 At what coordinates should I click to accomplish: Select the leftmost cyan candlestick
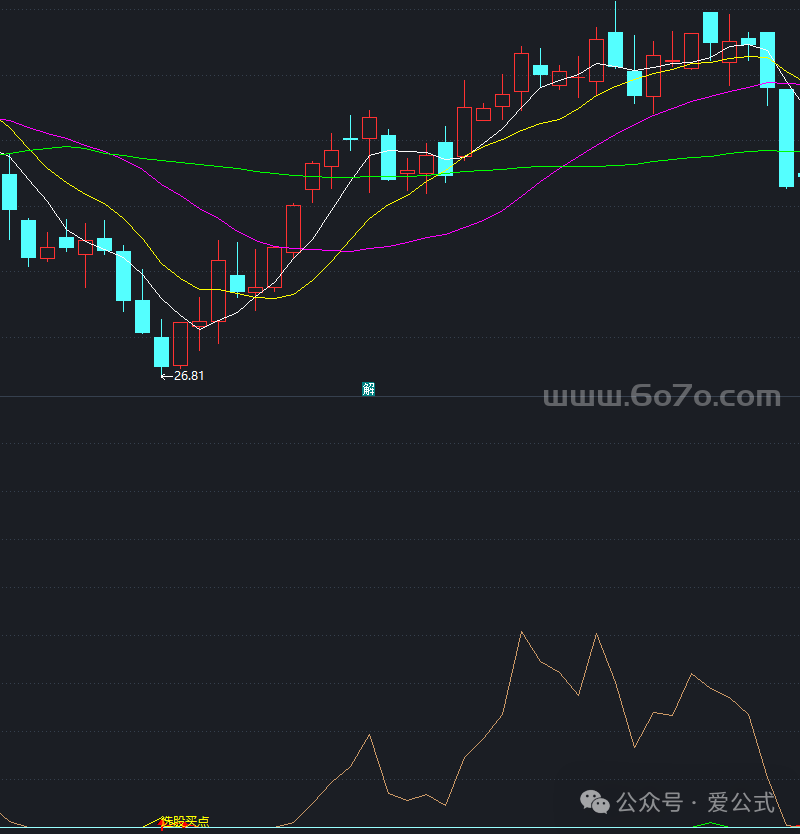[x=10, y=191]
